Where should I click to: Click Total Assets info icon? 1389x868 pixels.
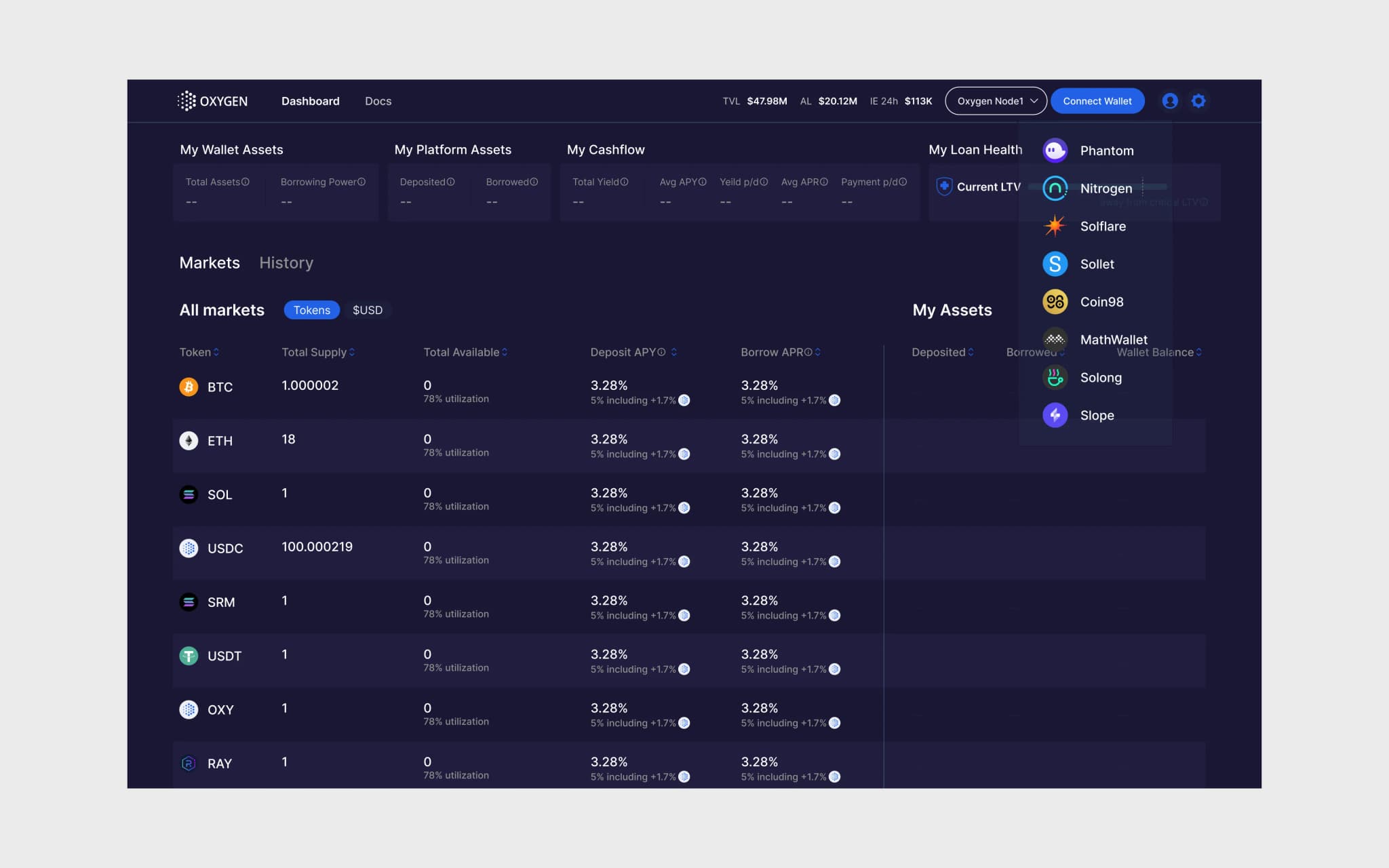tap(246, 182)
